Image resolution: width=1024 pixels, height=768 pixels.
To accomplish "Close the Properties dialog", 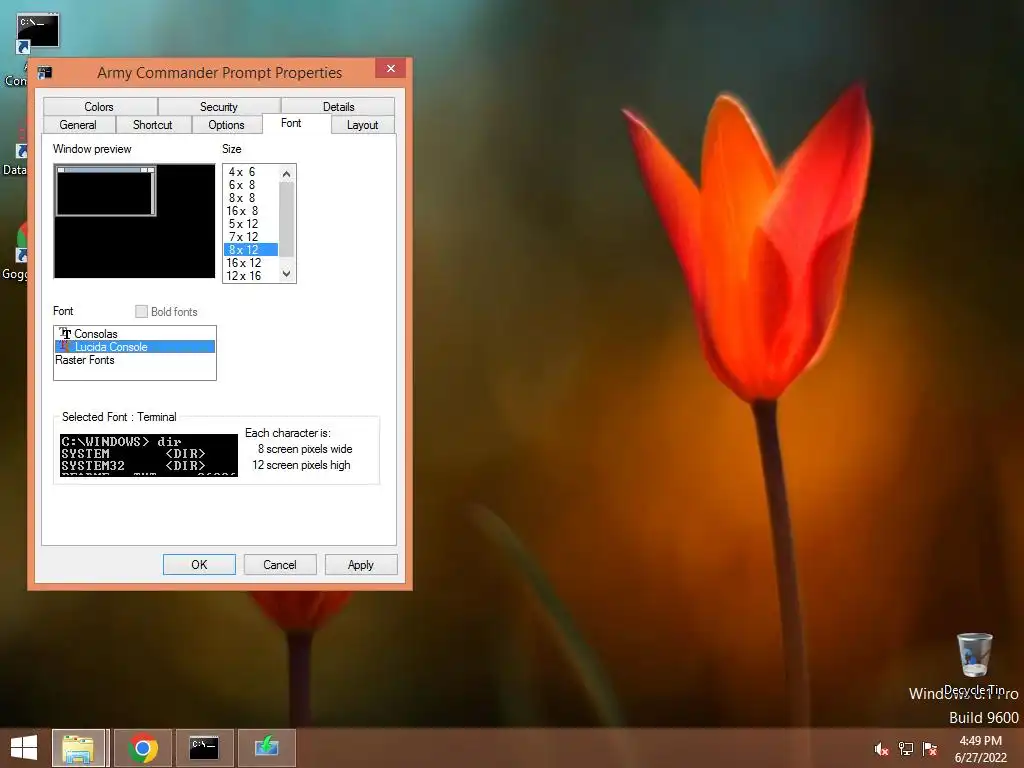I will 391,69.
